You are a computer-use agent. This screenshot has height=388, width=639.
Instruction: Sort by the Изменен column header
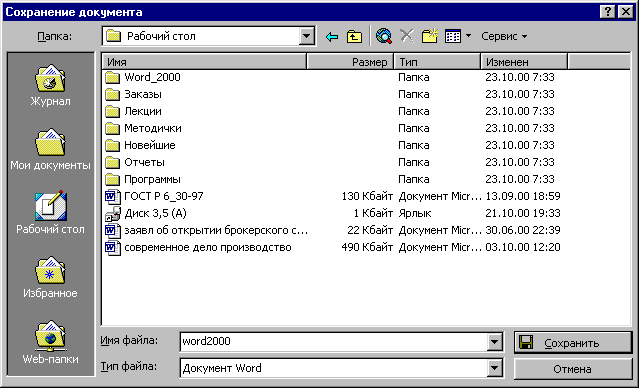(x=524, y=62)
